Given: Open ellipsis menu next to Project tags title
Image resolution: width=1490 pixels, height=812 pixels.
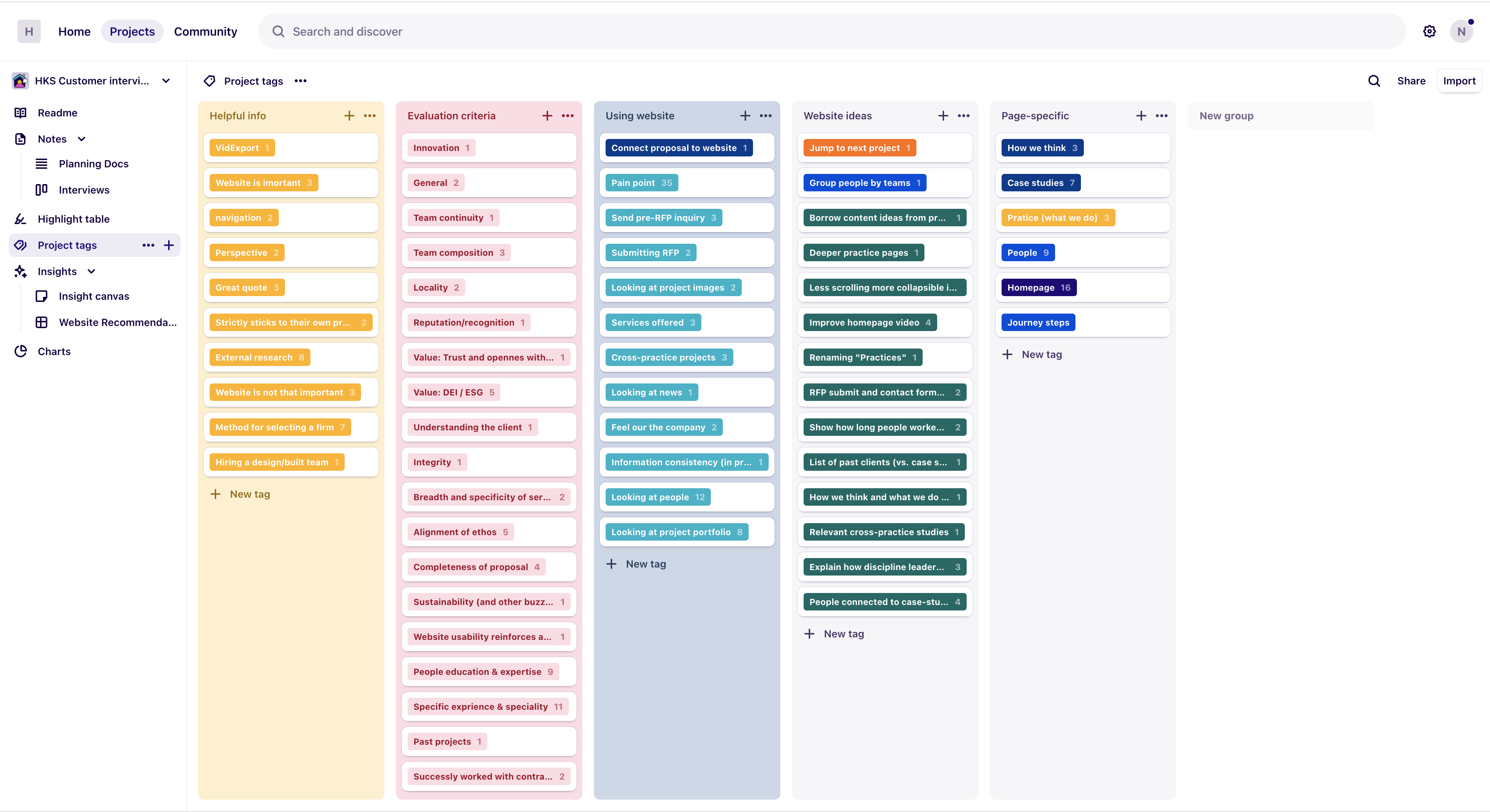Looking at the screenshot, I should point(300,81).
